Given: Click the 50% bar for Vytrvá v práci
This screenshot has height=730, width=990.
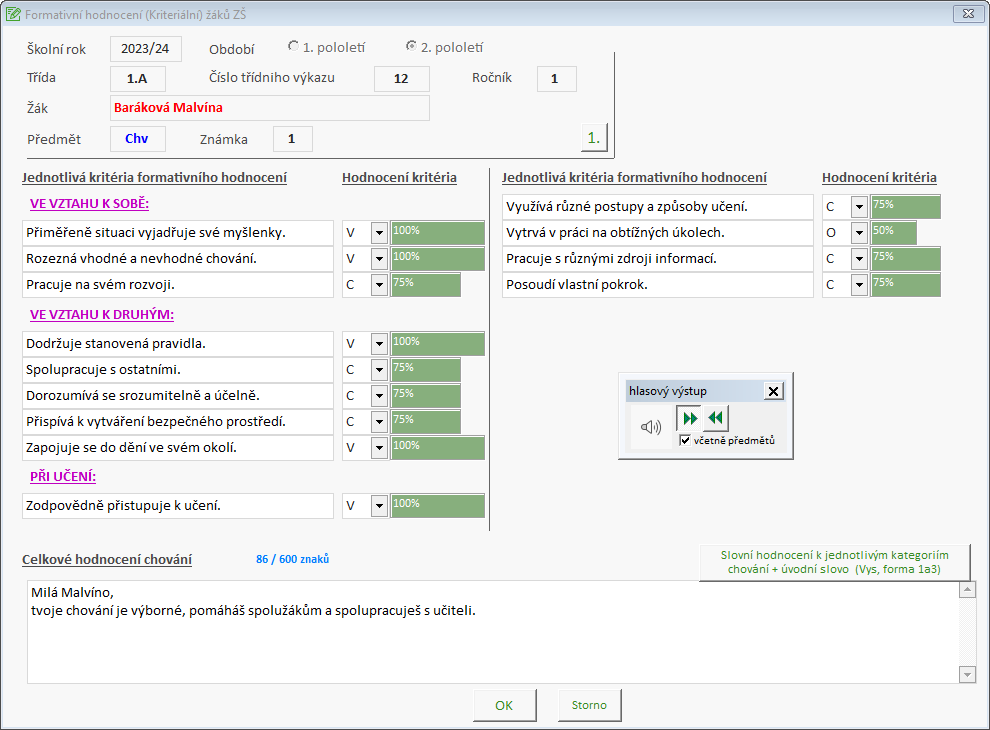Looking at the screenshot, I should pyautogui.click(x=893, y=233).
